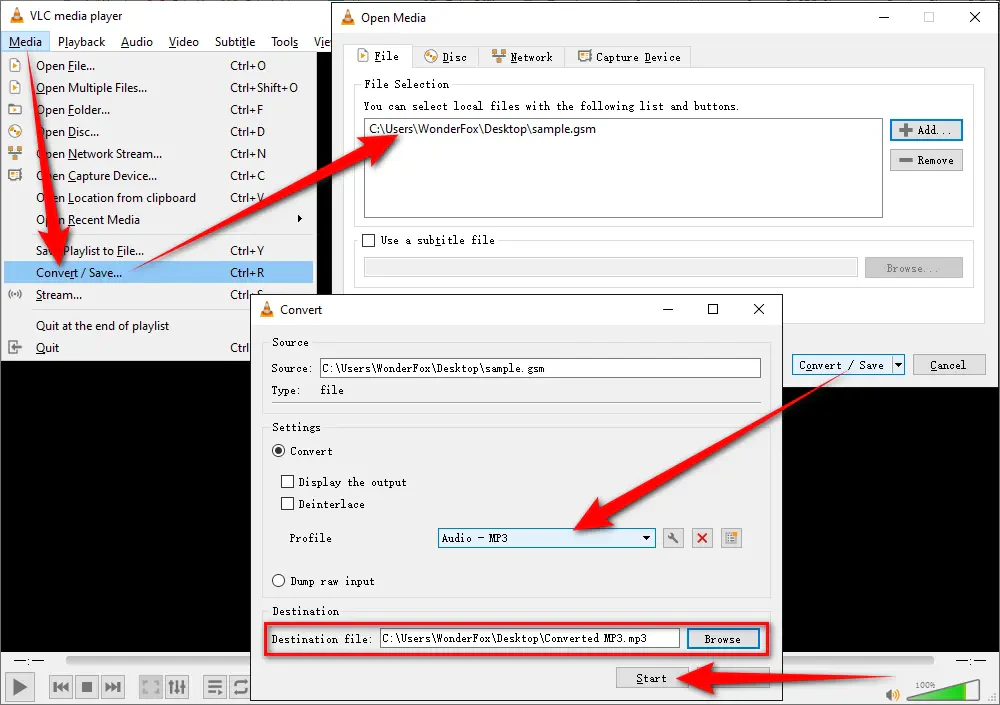Viewport: 1000px width, 705px height.
Task: Edit selected profile with wrench icon
Action: tap(673, 538)
